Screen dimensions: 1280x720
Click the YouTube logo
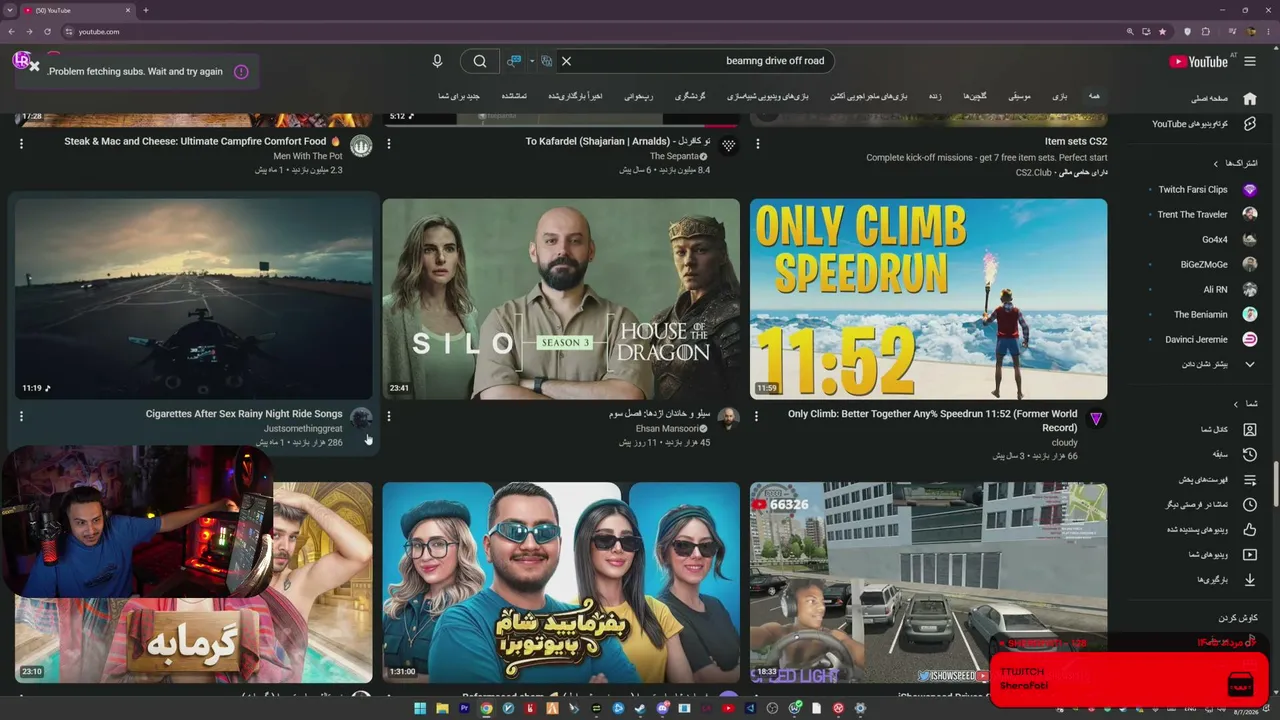[1198, 61]
